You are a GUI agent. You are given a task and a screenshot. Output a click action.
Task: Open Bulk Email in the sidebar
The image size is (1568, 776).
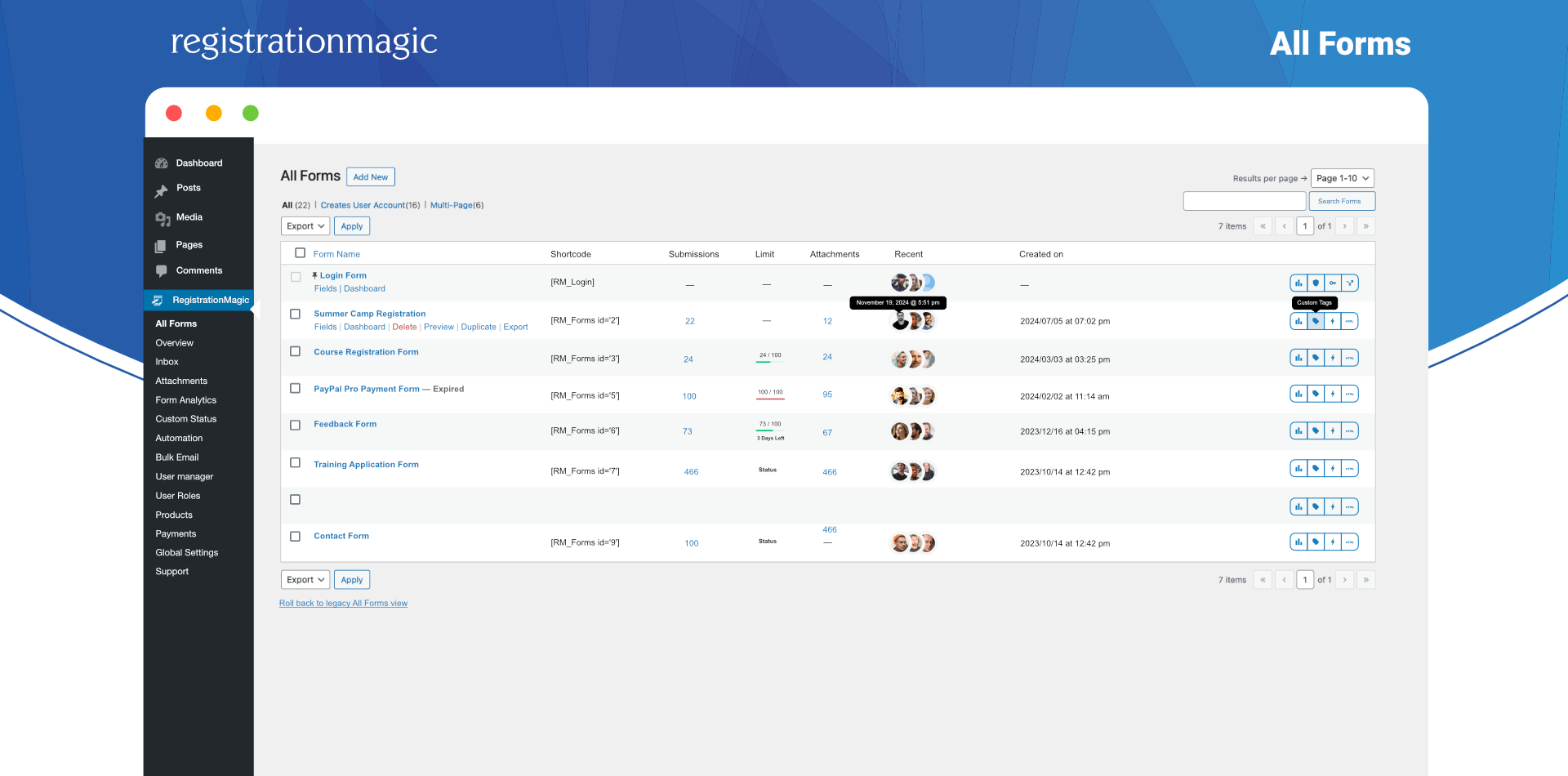(177, 457)
